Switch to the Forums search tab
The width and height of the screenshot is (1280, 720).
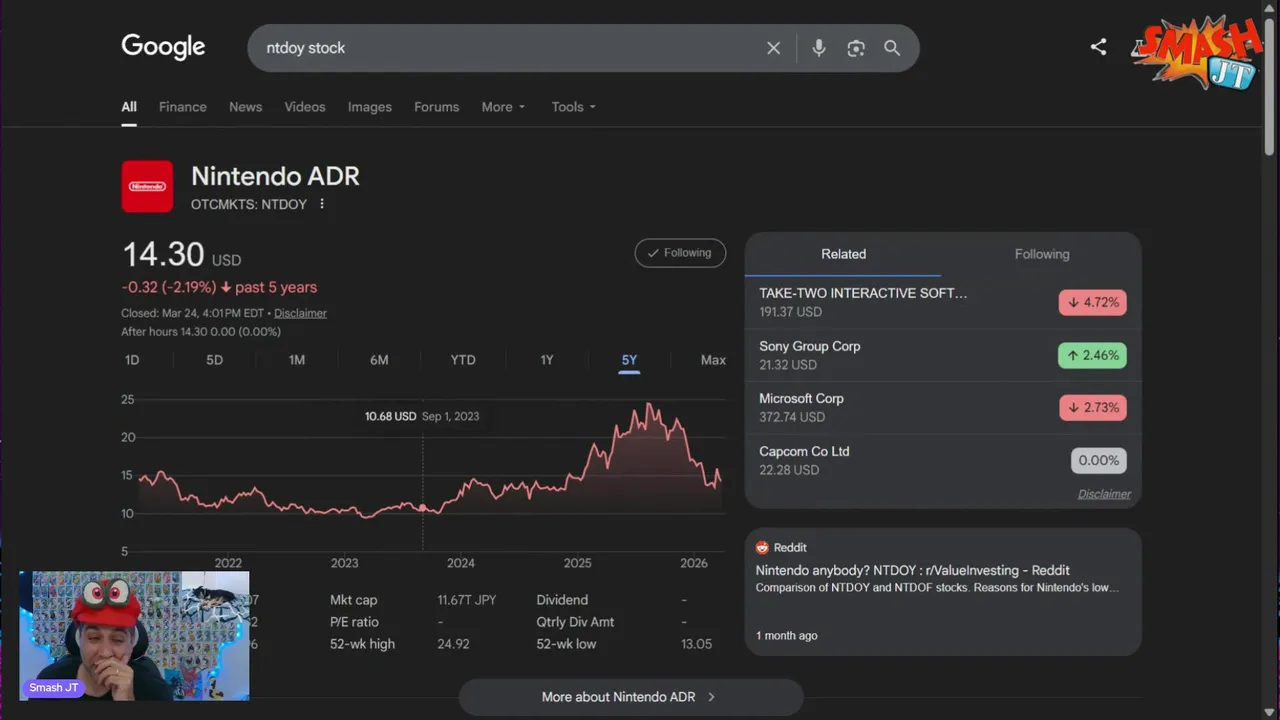pos(437,107)
